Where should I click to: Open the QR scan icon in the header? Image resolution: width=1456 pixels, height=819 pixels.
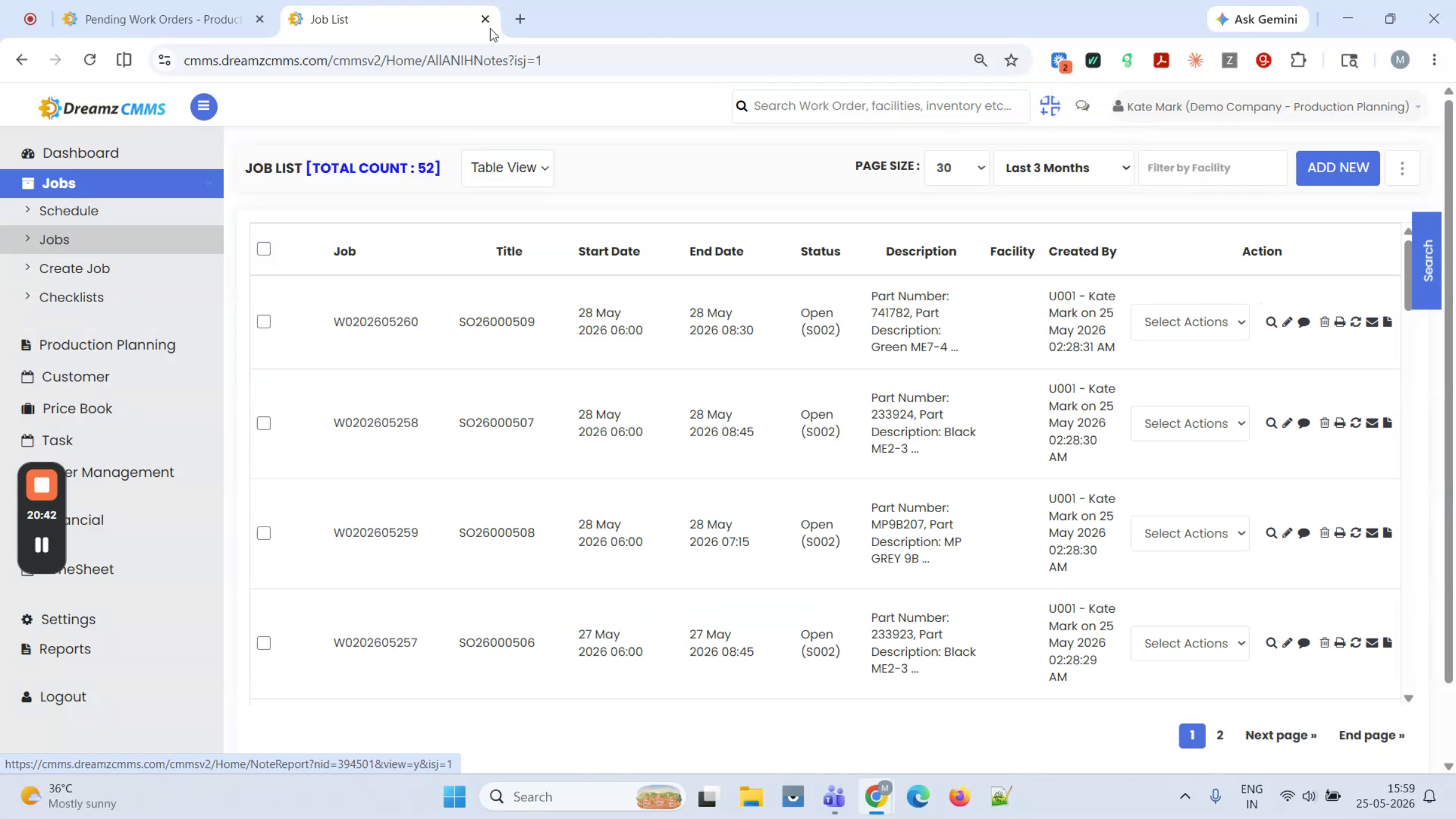pyautogui.click(x=1050, y=106)
